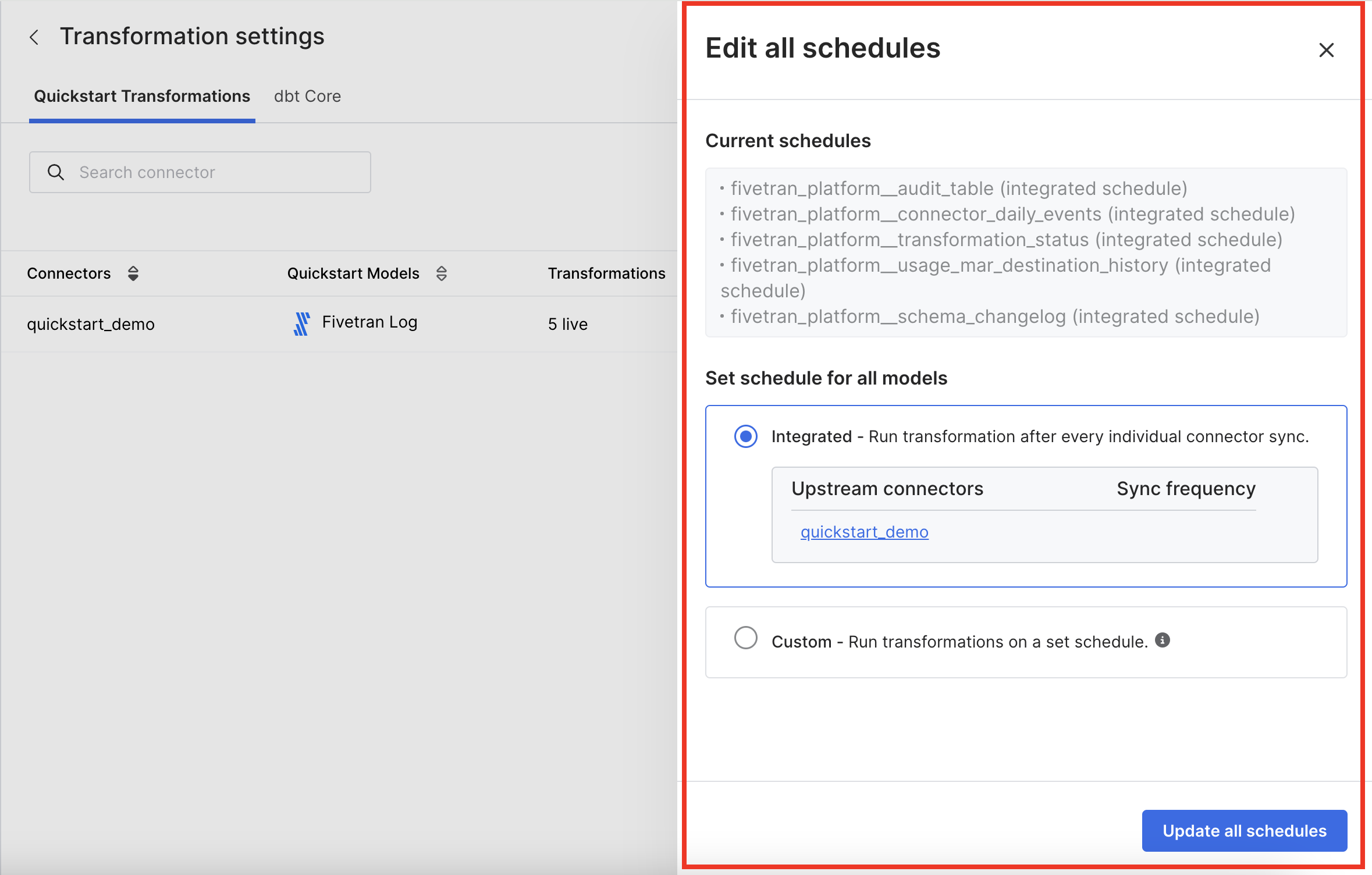The height and width of the screenshot is (875, 1372).
Task: Select the Integrated schedule radio button
Action: coord(745,436)
